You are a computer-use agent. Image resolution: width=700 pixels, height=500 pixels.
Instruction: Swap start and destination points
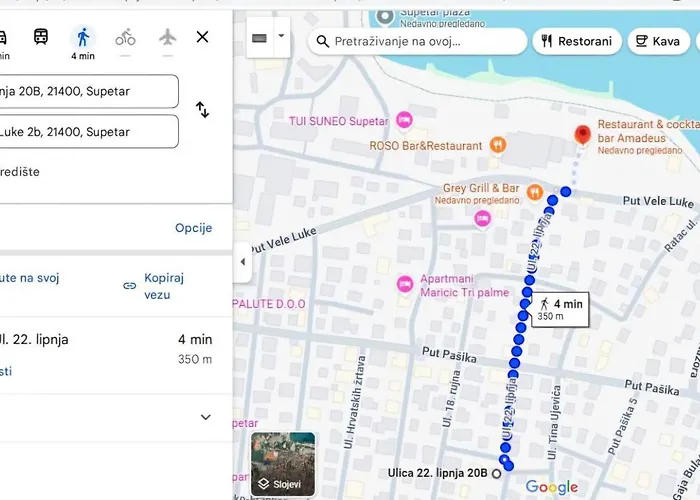point(202,110)
